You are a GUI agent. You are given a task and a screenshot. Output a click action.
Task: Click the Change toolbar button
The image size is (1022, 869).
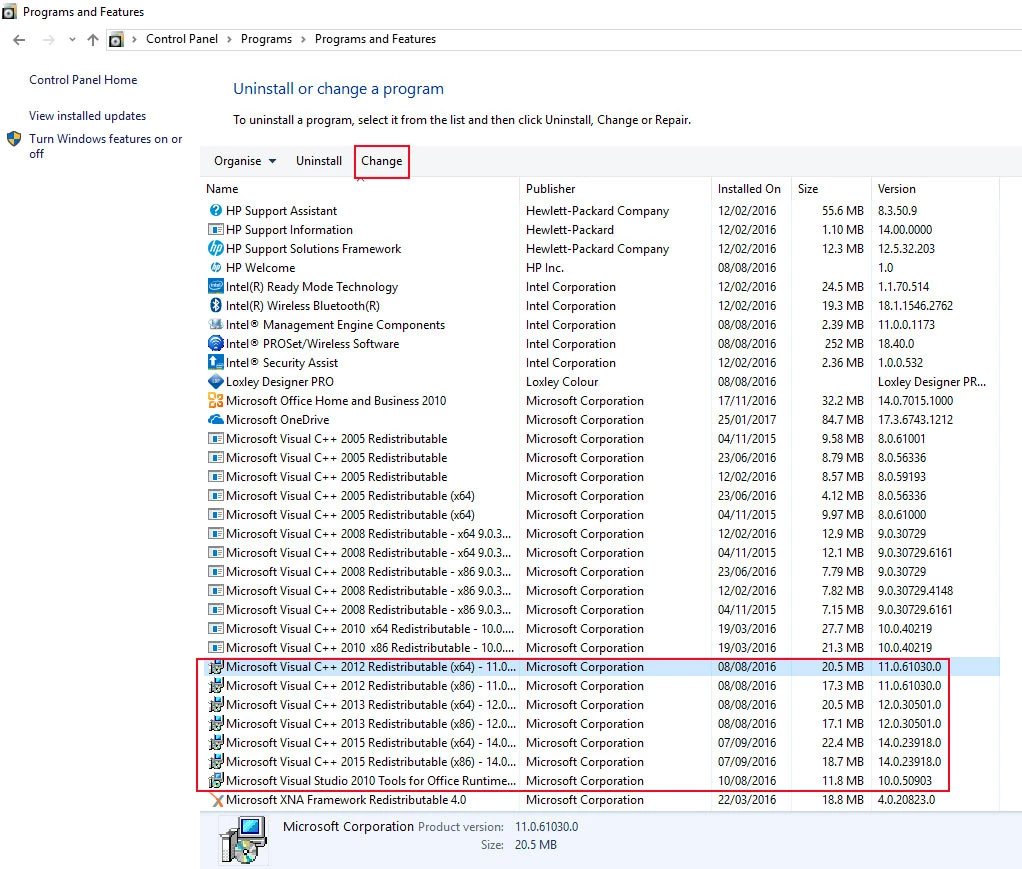coord(382,161)
